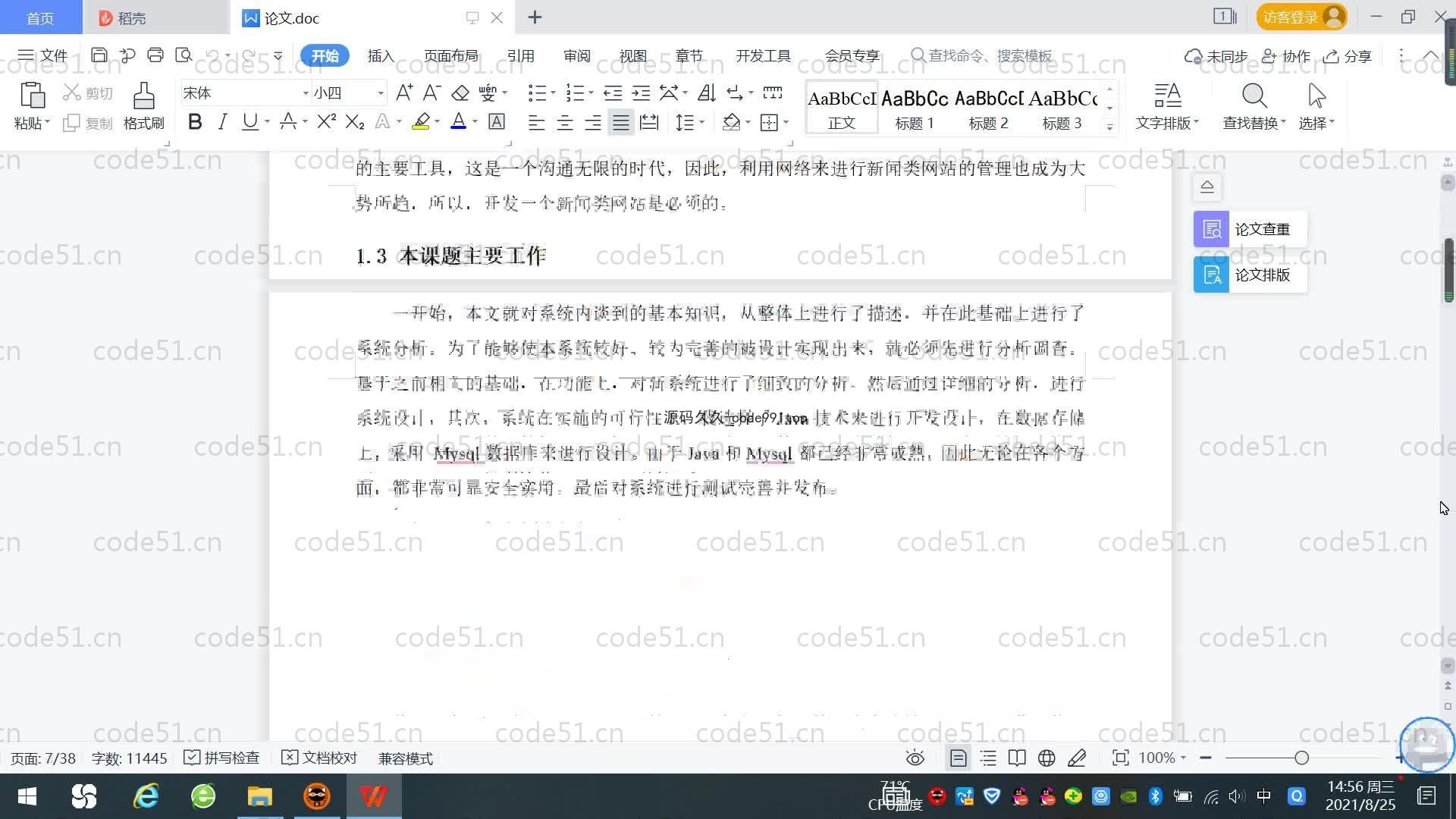Toggle distributed alignment
Image resolution: width=1456 pixels, height=819 pixels.
click(x=649, y=122)
